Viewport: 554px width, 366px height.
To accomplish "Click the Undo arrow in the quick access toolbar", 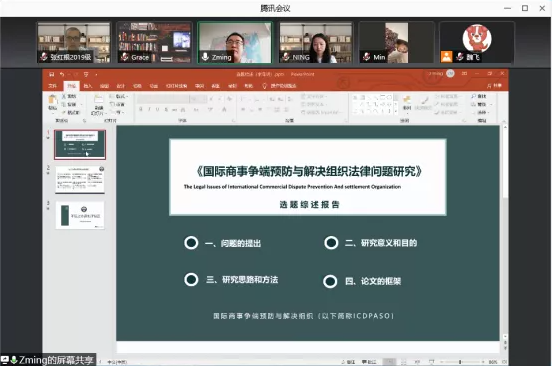I will (x=62, y=74).
